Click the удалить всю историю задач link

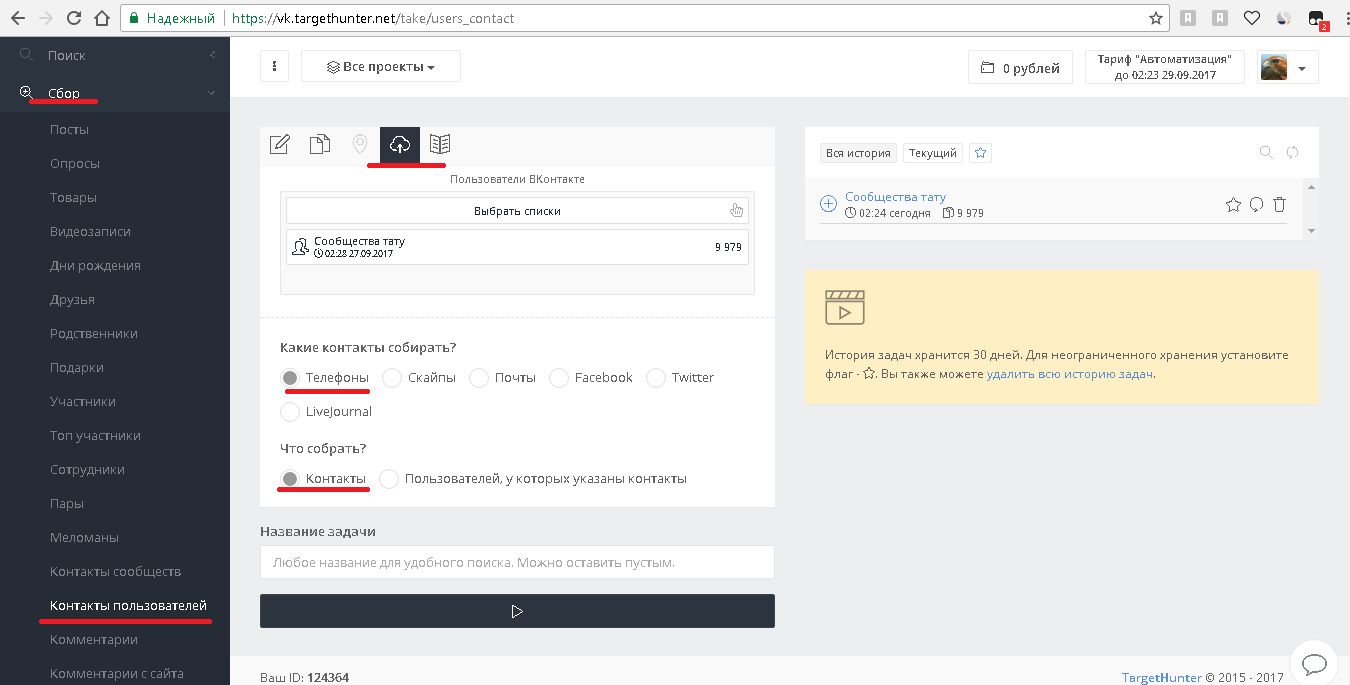pyautogui.click(x=1069, y=374)
